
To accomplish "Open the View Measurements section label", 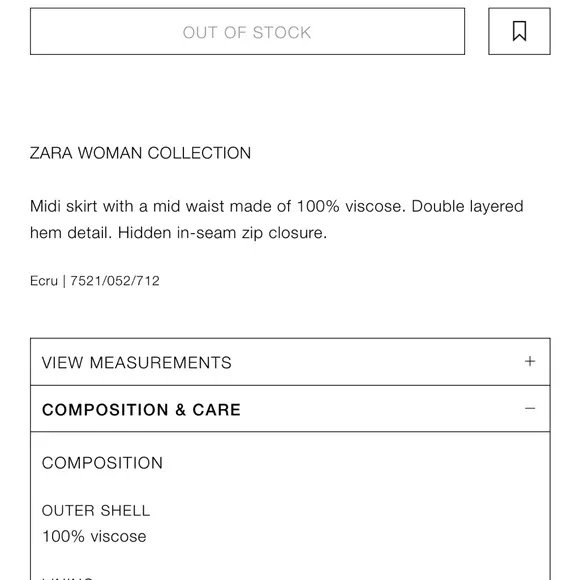I will click(136, 362).
